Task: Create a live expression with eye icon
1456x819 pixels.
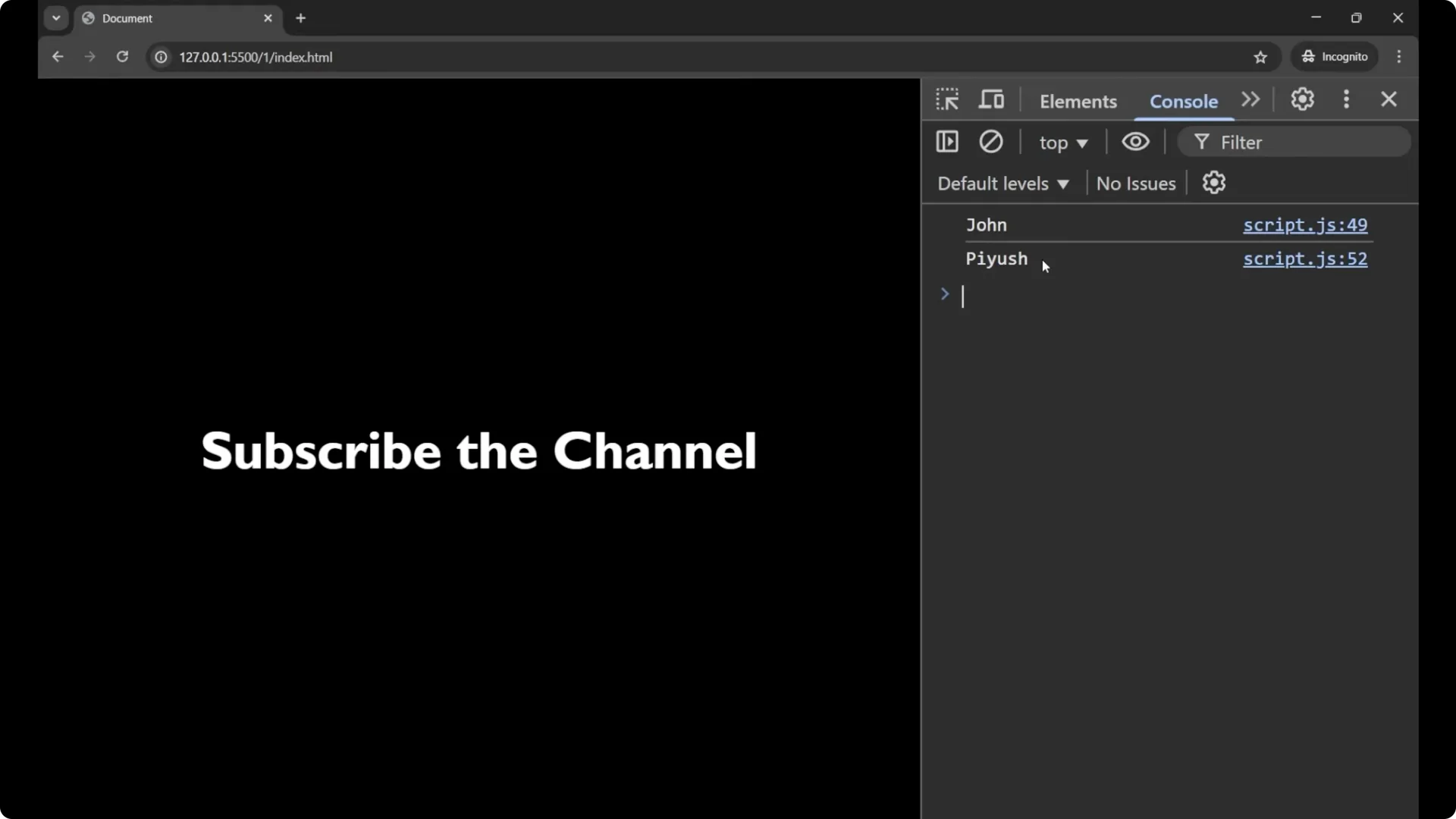Action: [1135, 142]
